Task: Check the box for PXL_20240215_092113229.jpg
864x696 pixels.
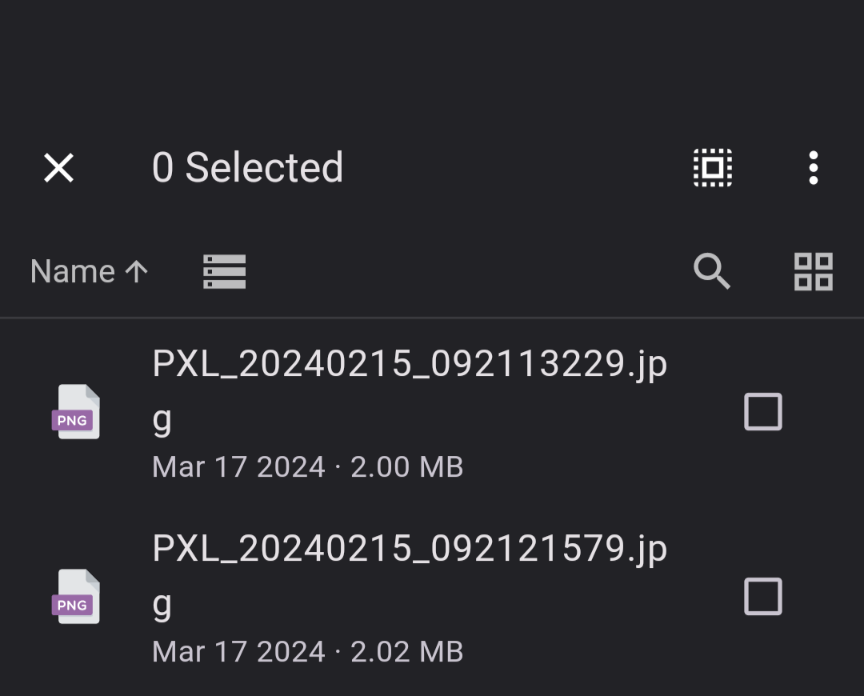Action: (x=763, y=412)
